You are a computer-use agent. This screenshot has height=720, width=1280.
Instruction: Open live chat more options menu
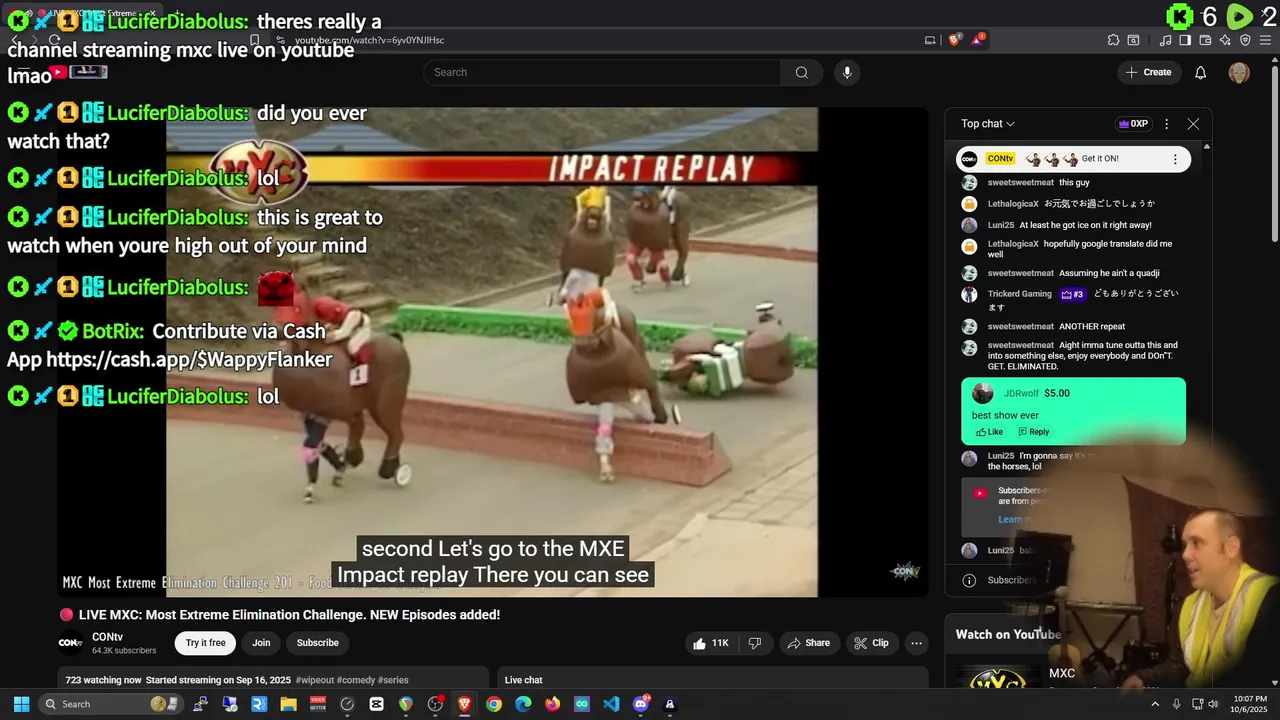(x=1166, y=124)
